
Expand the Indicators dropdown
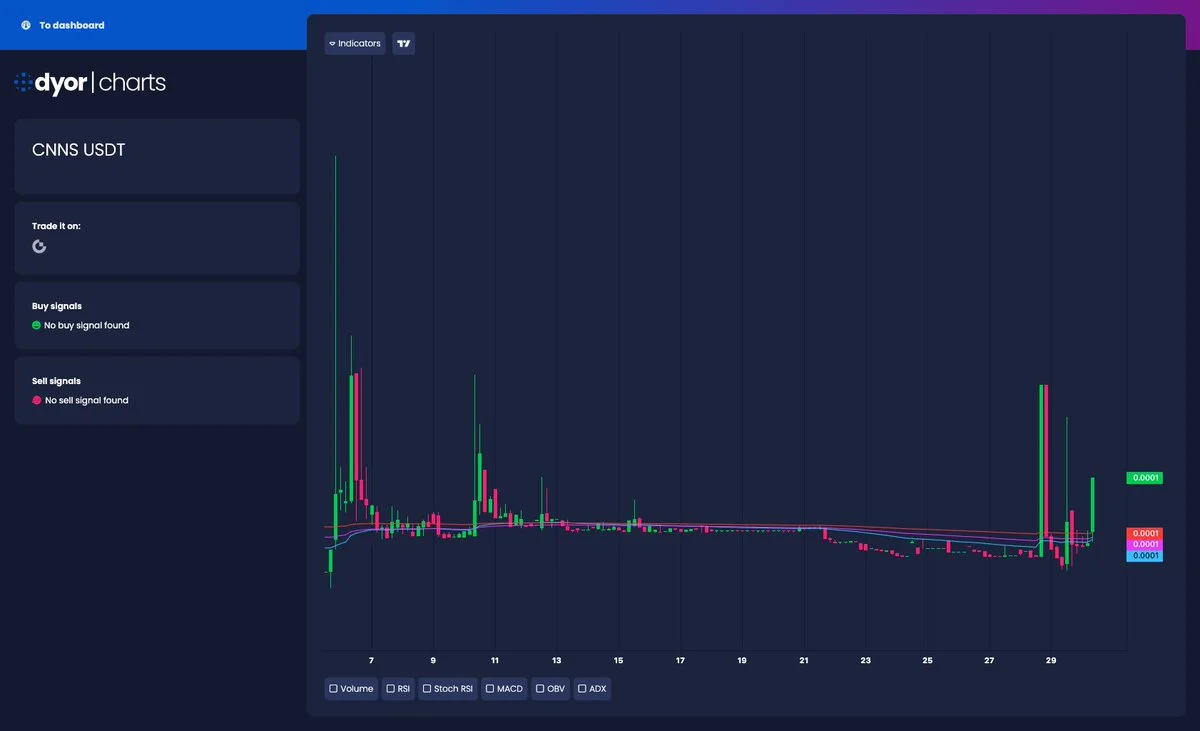pos(355,44)
